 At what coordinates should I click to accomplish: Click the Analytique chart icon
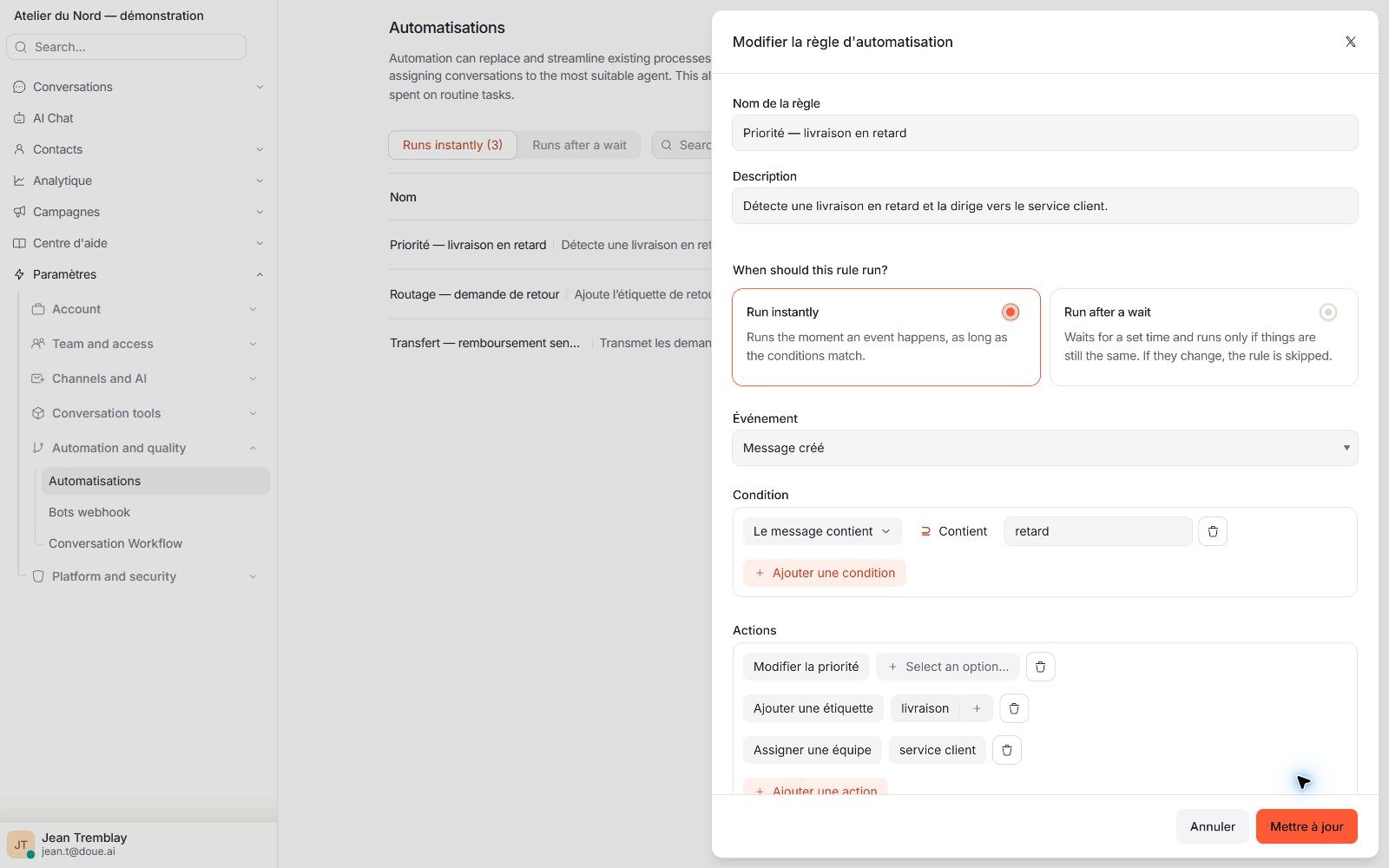tap(19, 181)
